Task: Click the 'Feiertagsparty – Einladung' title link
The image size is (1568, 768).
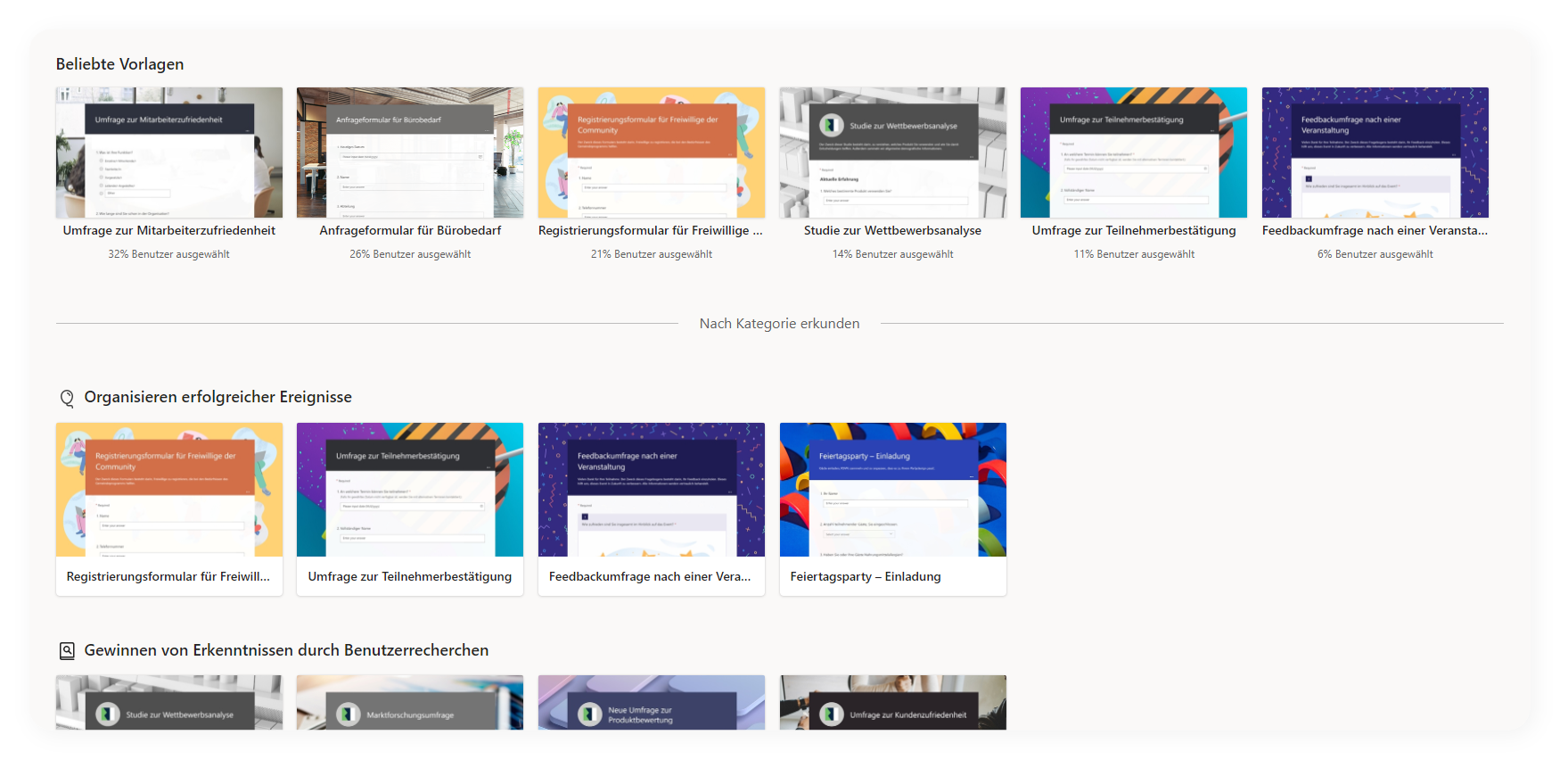Action: [x=865, y=577]
